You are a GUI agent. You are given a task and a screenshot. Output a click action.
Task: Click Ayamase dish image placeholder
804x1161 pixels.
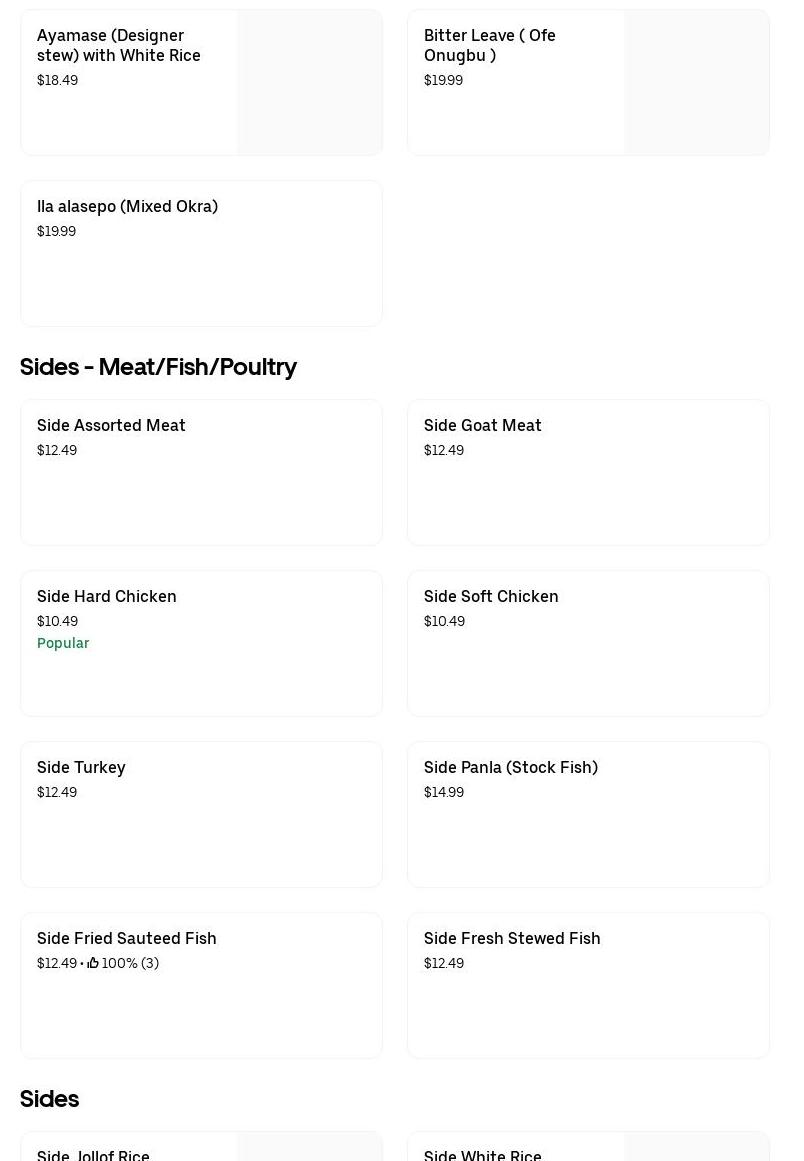click(310, 83)
